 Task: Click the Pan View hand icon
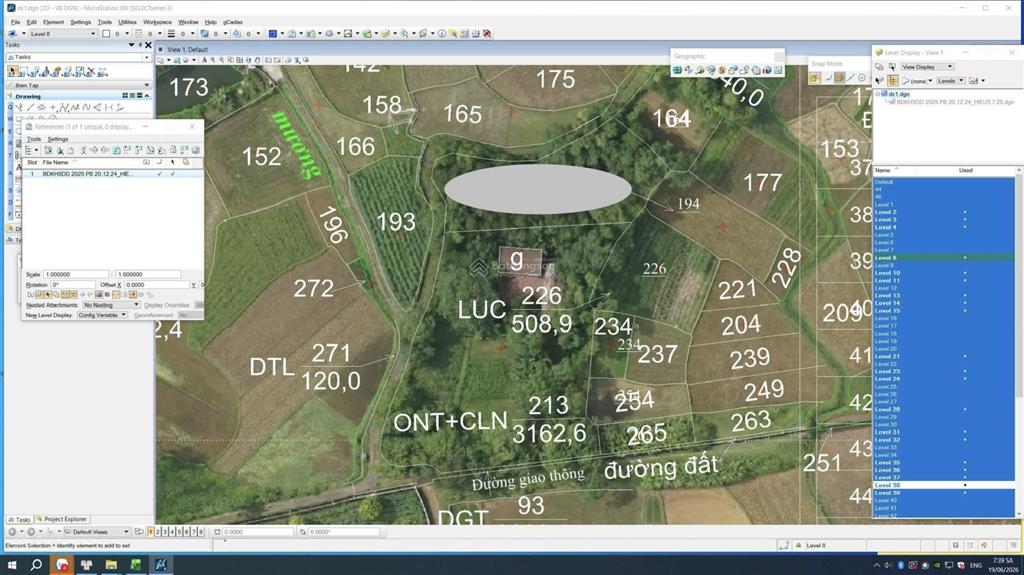(x=257, y=60)
